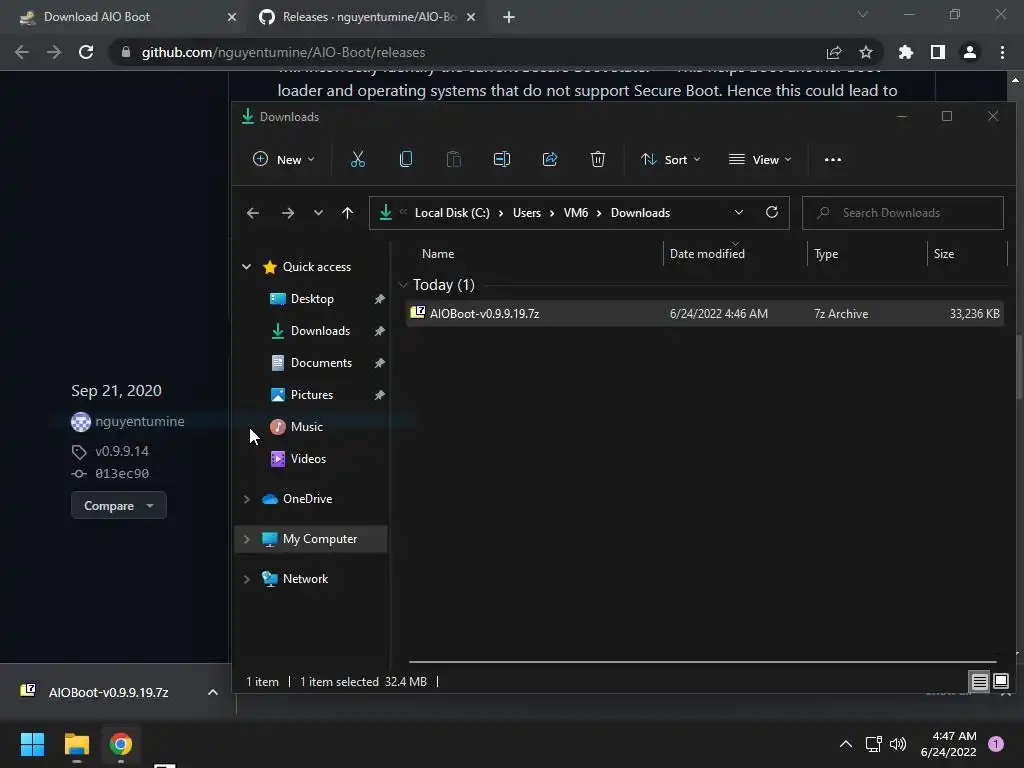Open Chrome profile avatar icon

click(970, 52)
